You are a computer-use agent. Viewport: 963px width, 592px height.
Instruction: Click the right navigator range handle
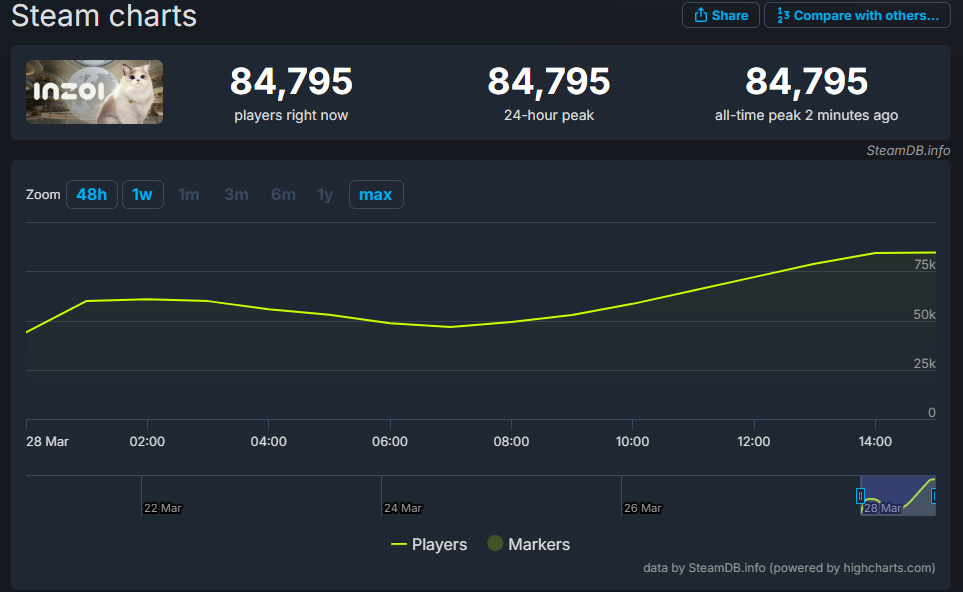(x=933, y=496)
